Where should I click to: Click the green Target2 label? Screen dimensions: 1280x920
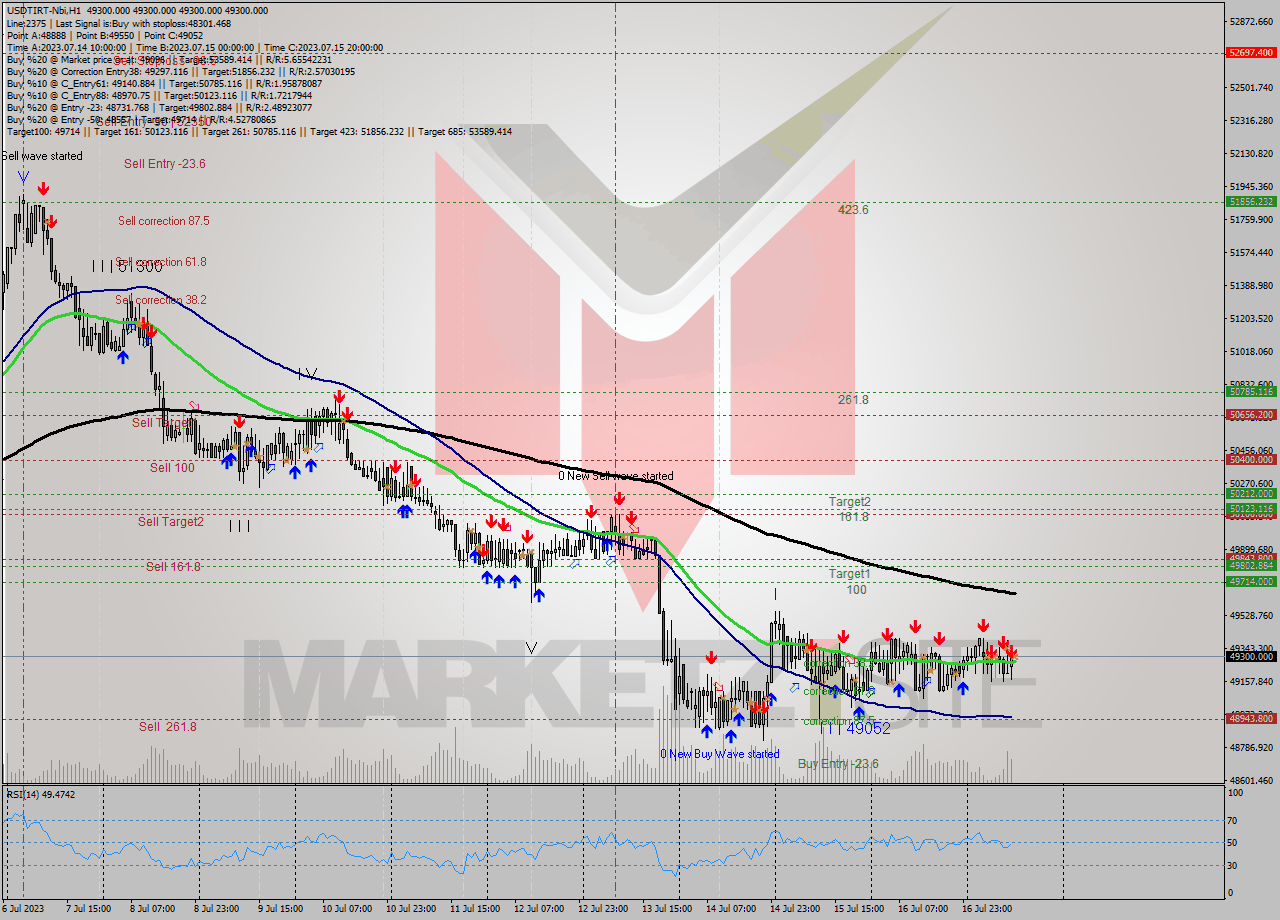(849, 502)
